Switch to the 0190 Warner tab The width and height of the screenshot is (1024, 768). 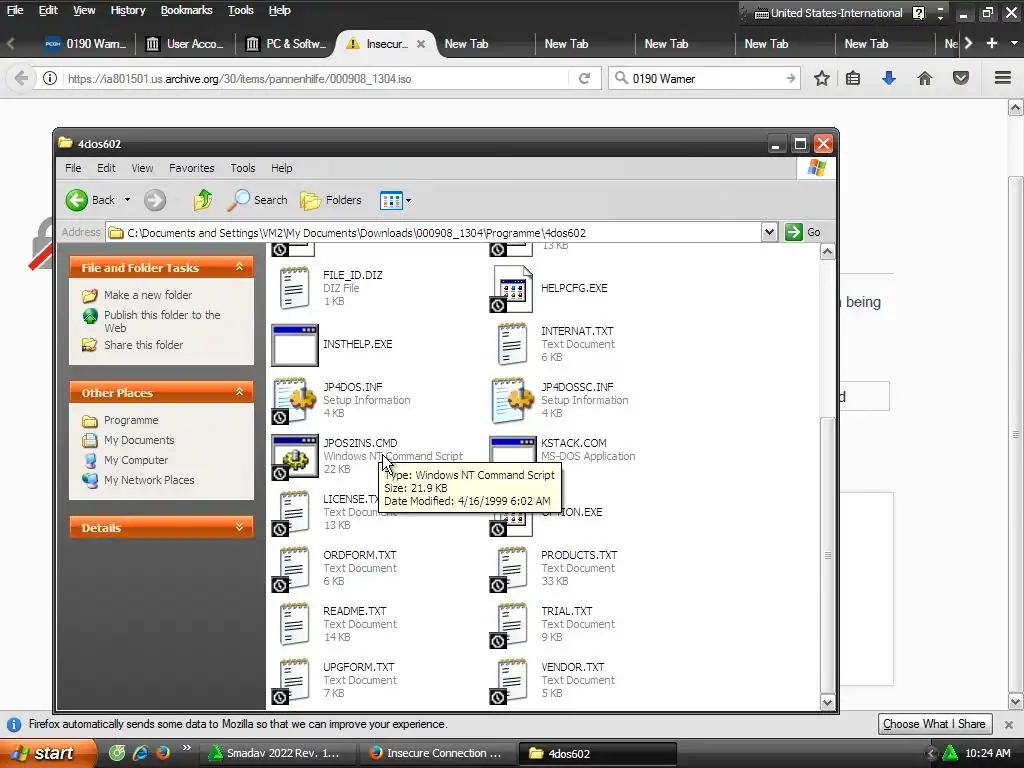86,44
